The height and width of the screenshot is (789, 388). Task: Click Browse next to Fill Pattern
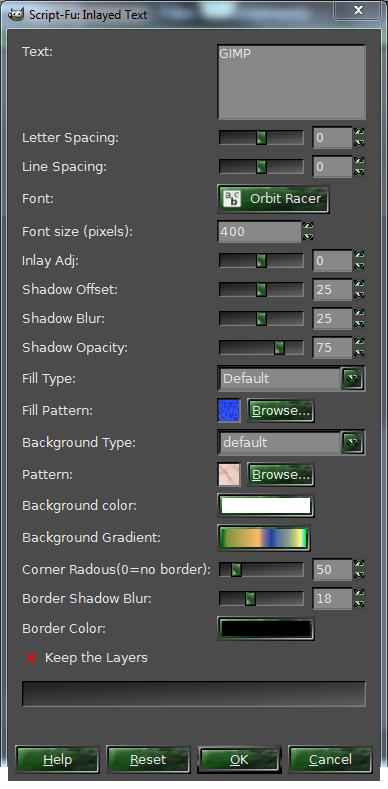pos(281,411)
